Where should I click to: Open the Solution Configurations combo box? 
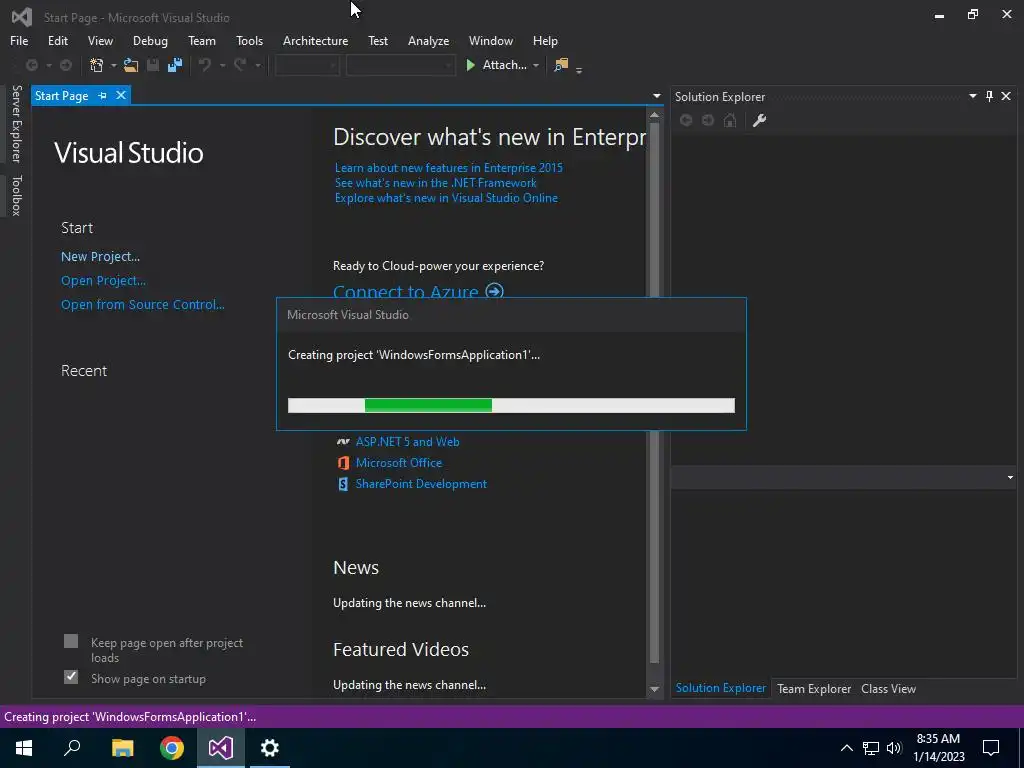coord(307,65)
